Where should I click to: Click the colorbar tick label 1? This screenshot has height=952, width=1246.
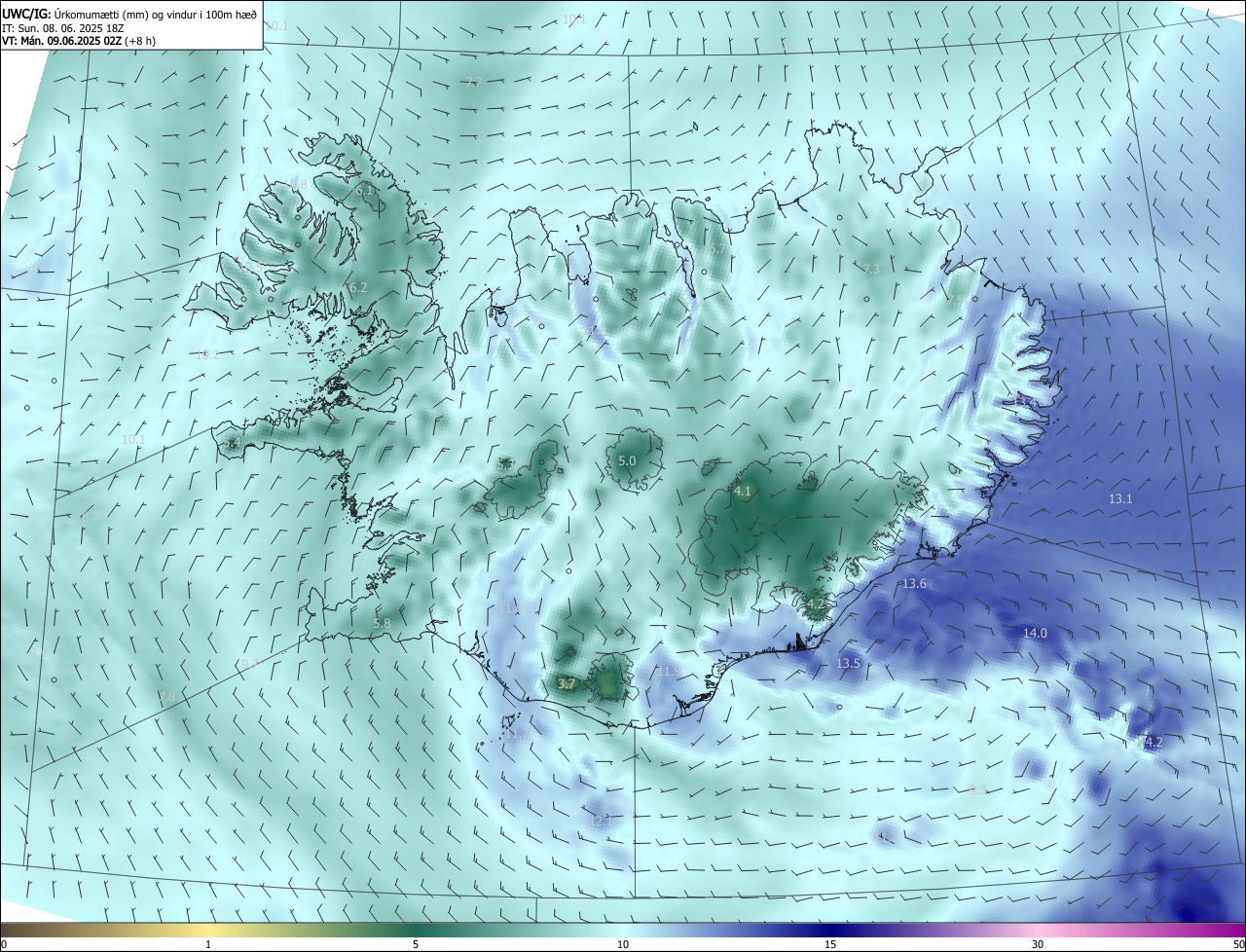(208, 944)
